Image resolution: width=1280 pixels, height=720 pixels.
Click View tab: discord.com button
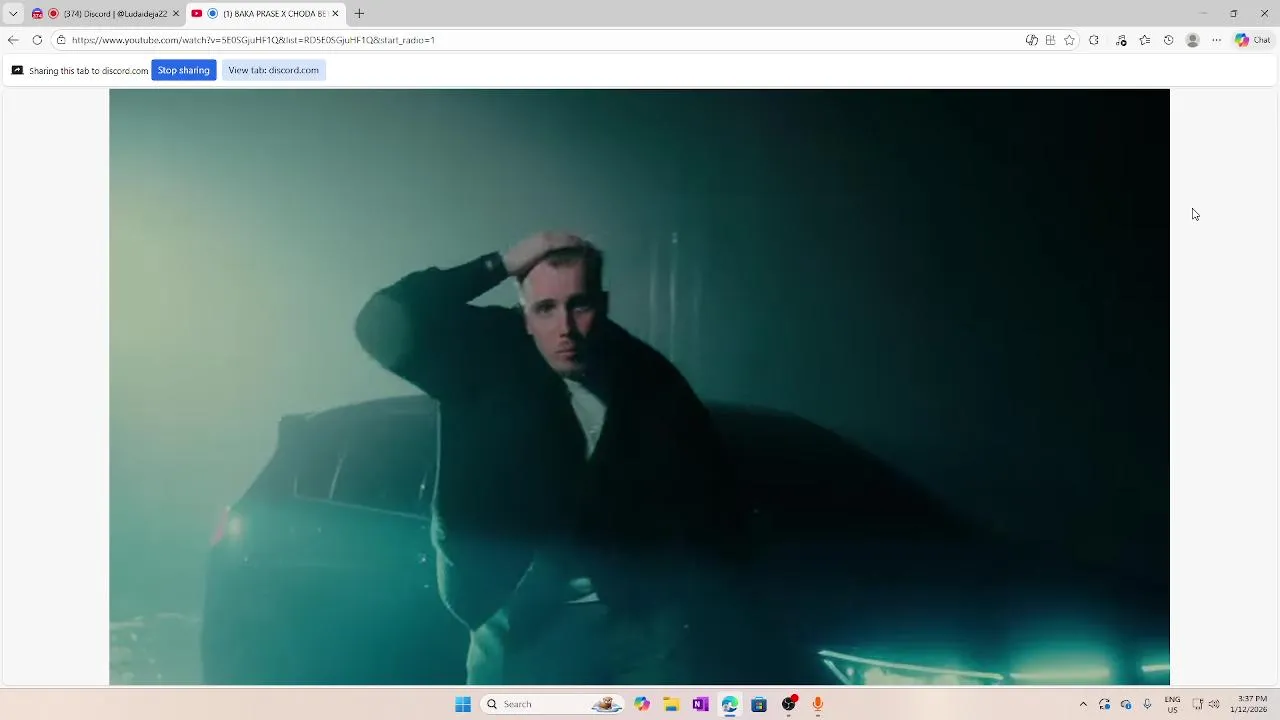pos(273,70)
